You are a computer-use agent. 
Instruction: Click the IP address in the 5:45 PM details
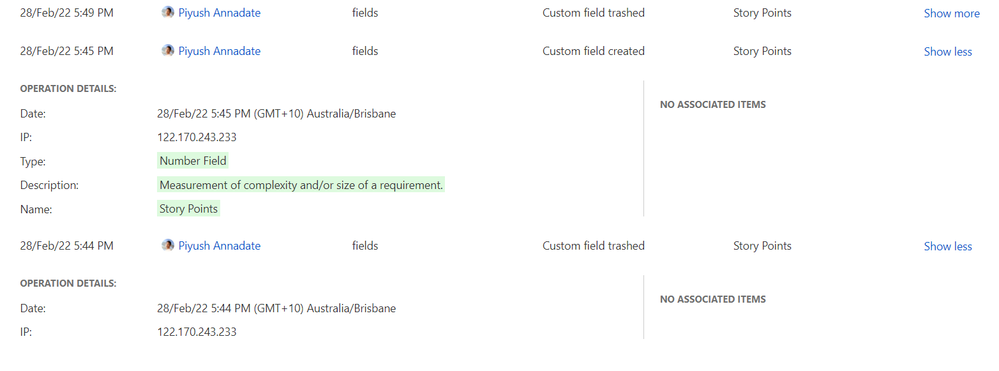197,137
